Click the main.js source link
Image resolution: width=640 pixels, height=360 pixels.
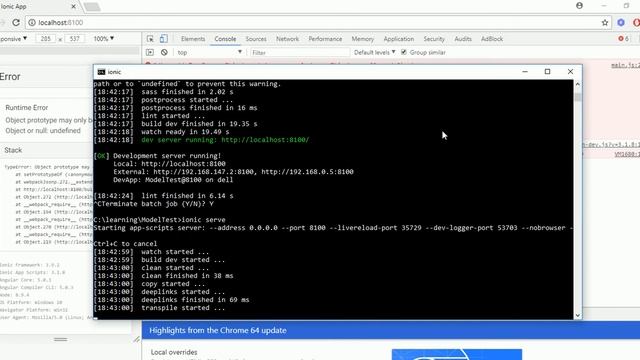(626, 65)
